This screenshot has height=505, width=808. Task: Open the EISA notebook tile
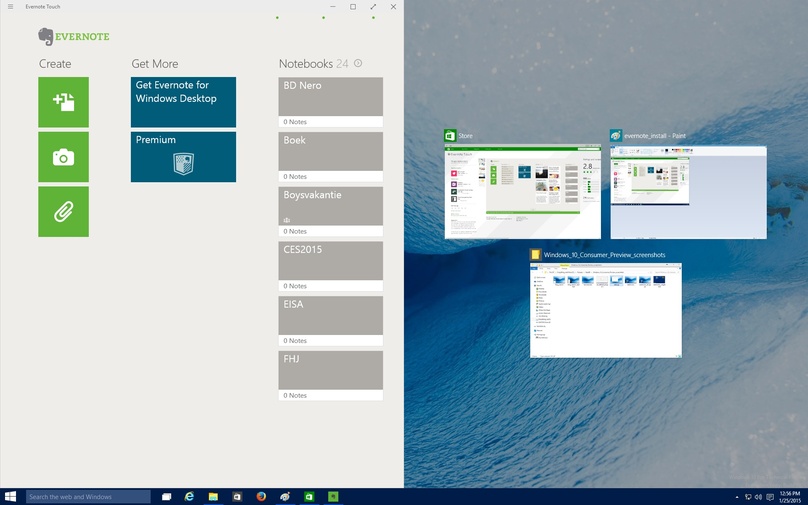pyautogui.click(x=331, y=321)
